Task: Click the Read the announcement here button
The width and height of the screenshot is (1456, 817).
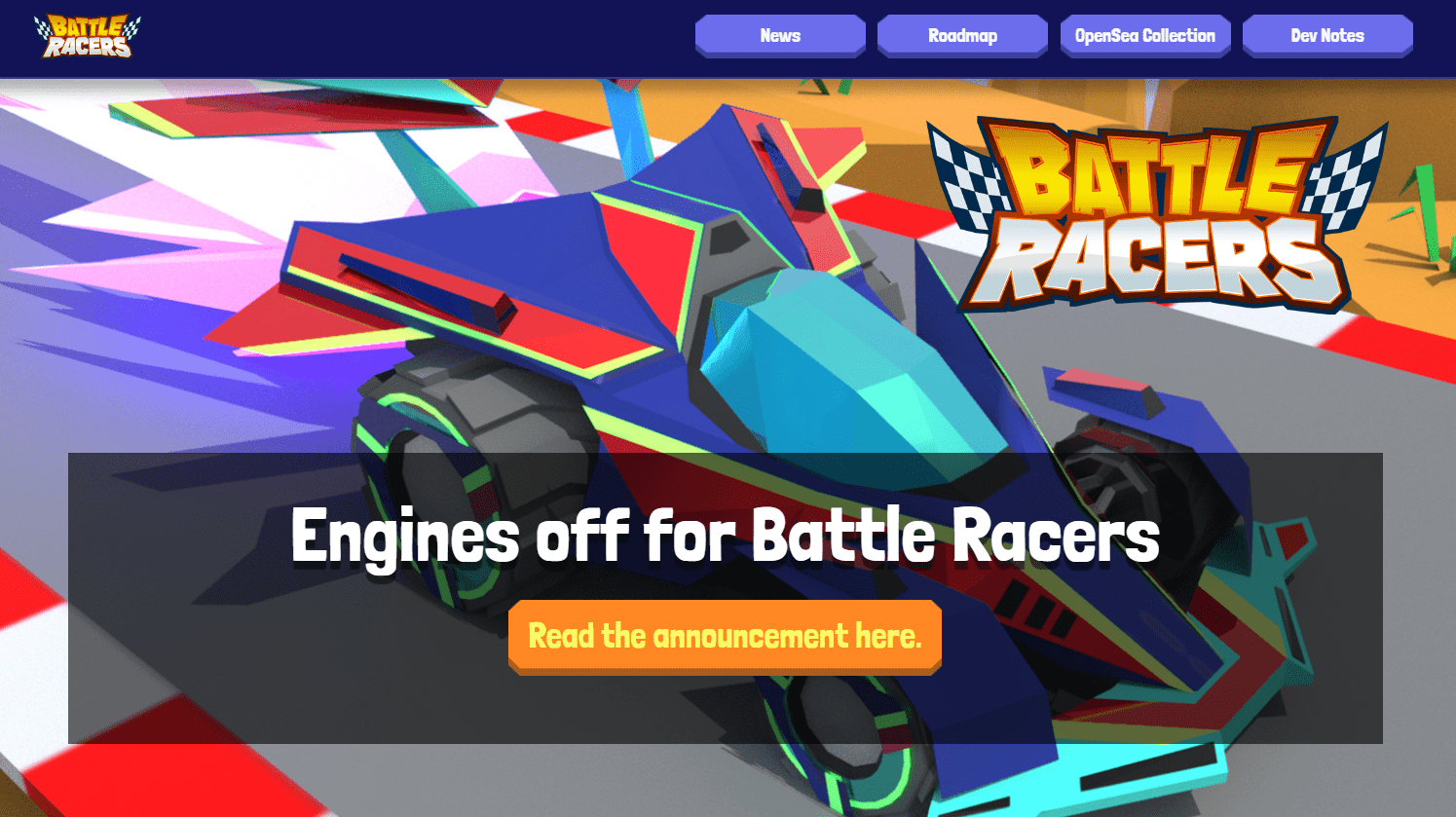Action: (x=725, y=637)
